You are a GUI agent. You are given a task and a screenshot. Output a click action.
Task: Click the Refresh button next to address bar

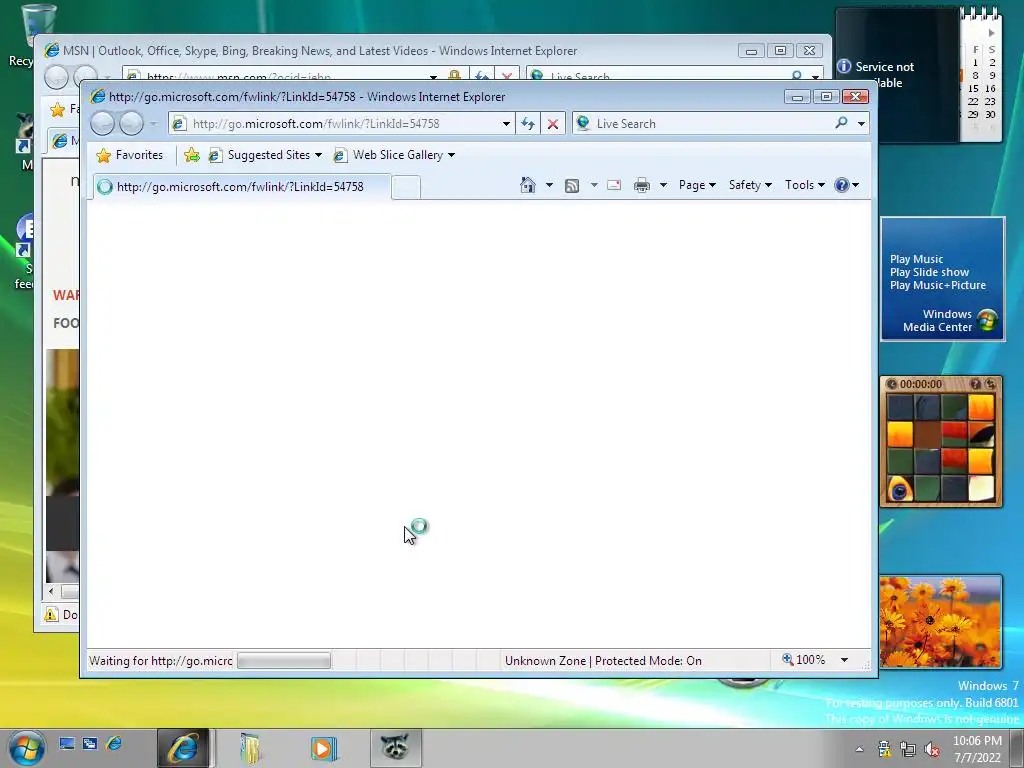pyautogui.click(x=528, y=123)
